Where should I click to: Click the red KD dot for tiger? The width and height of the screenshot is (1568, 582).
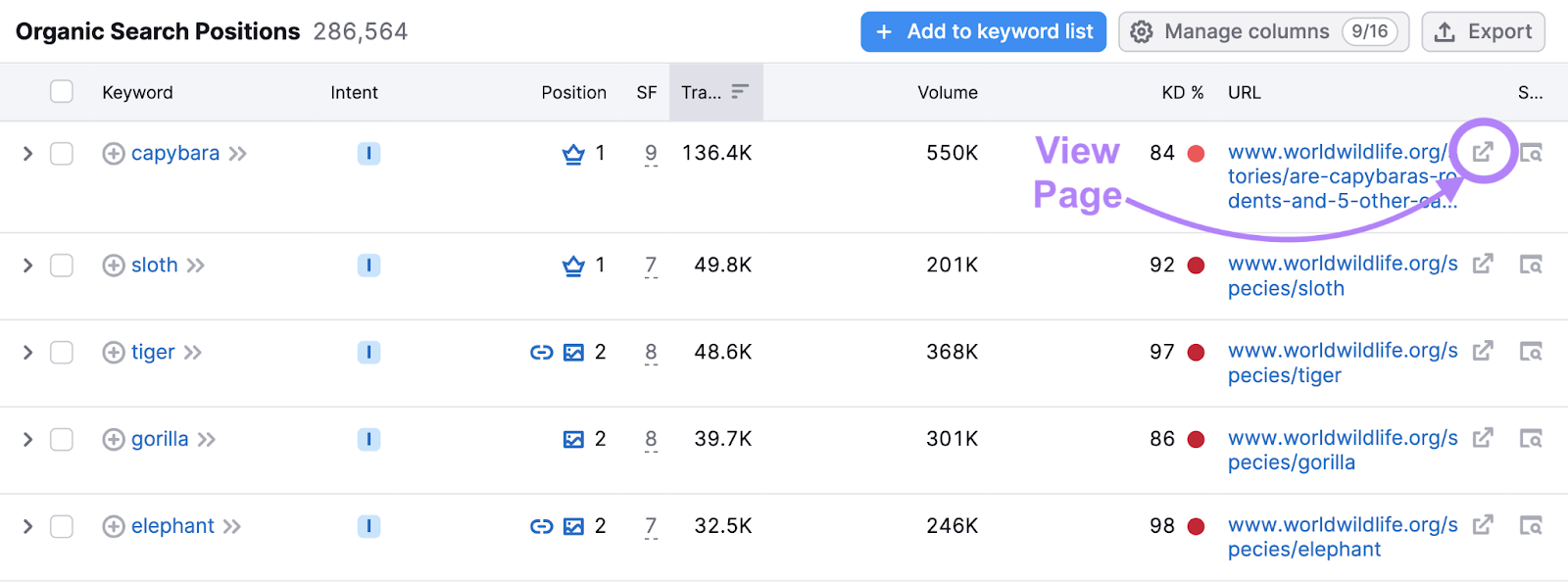point(1196,353)
